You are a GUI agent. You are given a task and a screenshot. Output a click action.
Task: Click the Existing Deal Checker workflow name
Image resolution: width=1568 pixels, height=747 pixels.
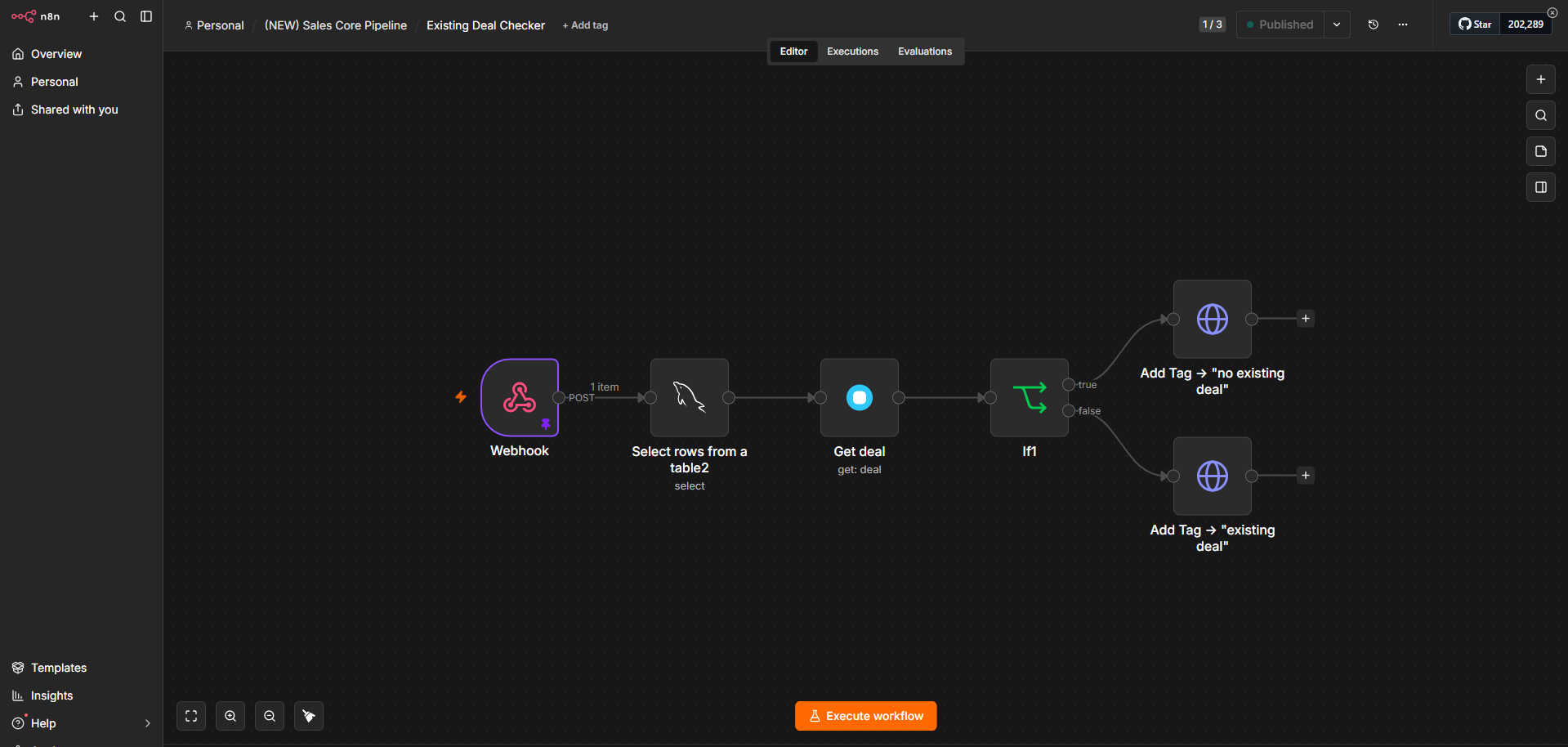coord(485,25)
